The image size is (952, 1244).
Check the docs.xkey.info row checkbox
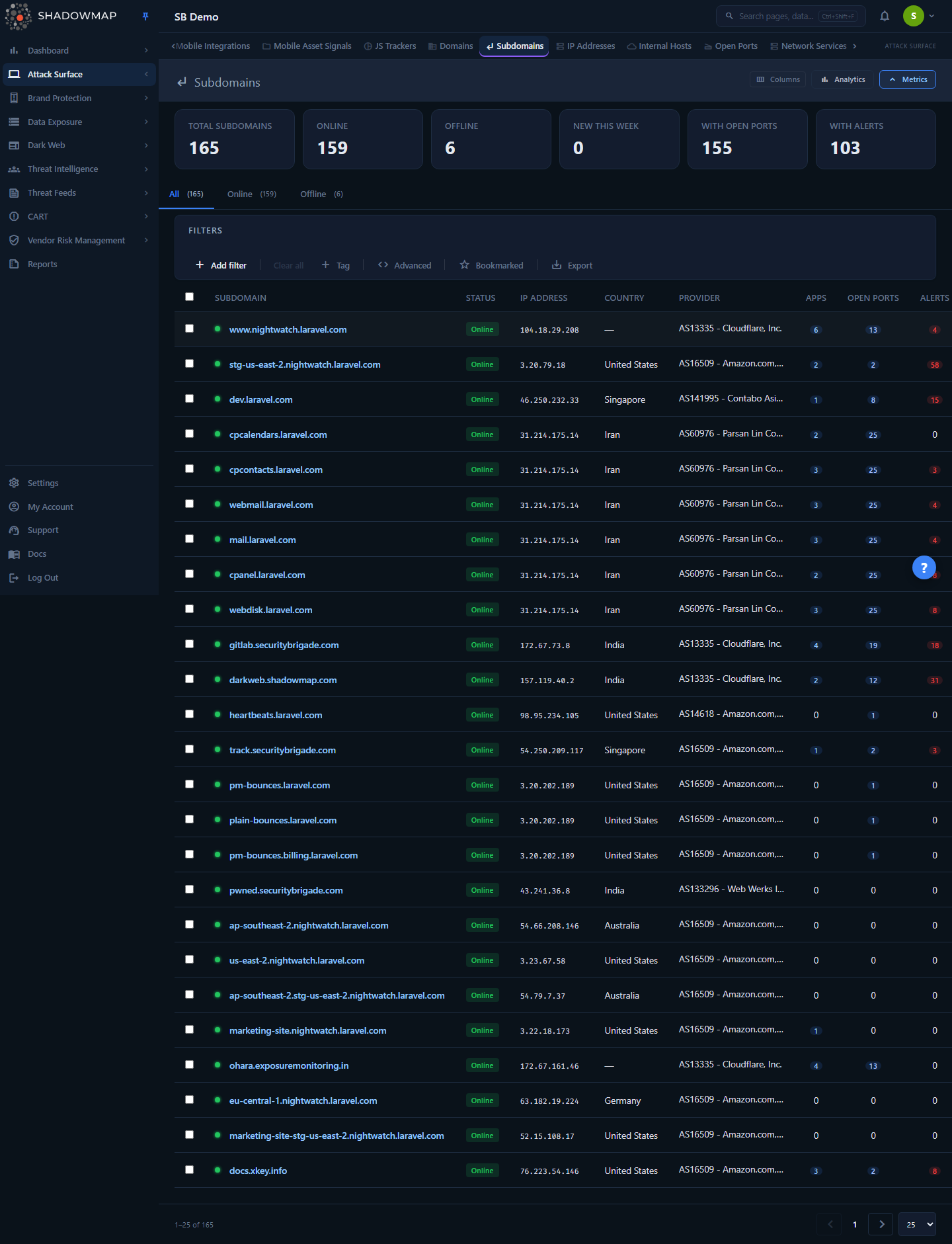point(190,1170)
